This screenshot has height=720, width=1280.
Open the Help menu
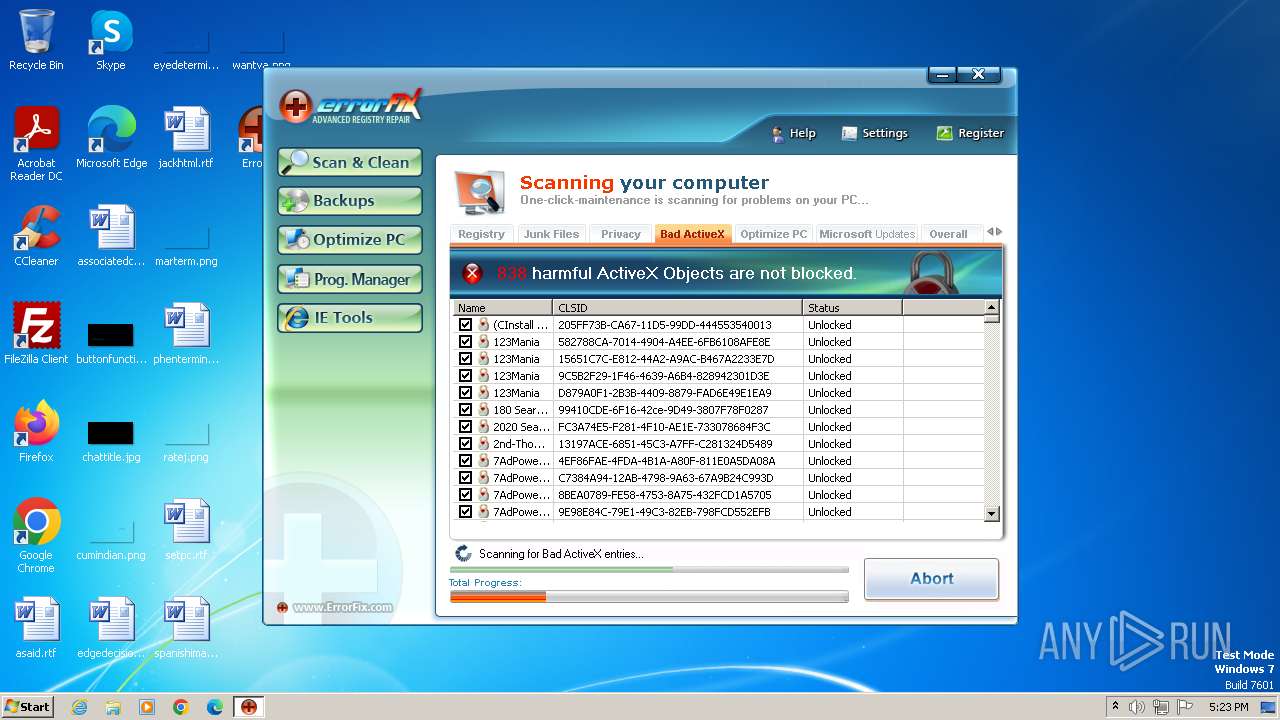793,133
